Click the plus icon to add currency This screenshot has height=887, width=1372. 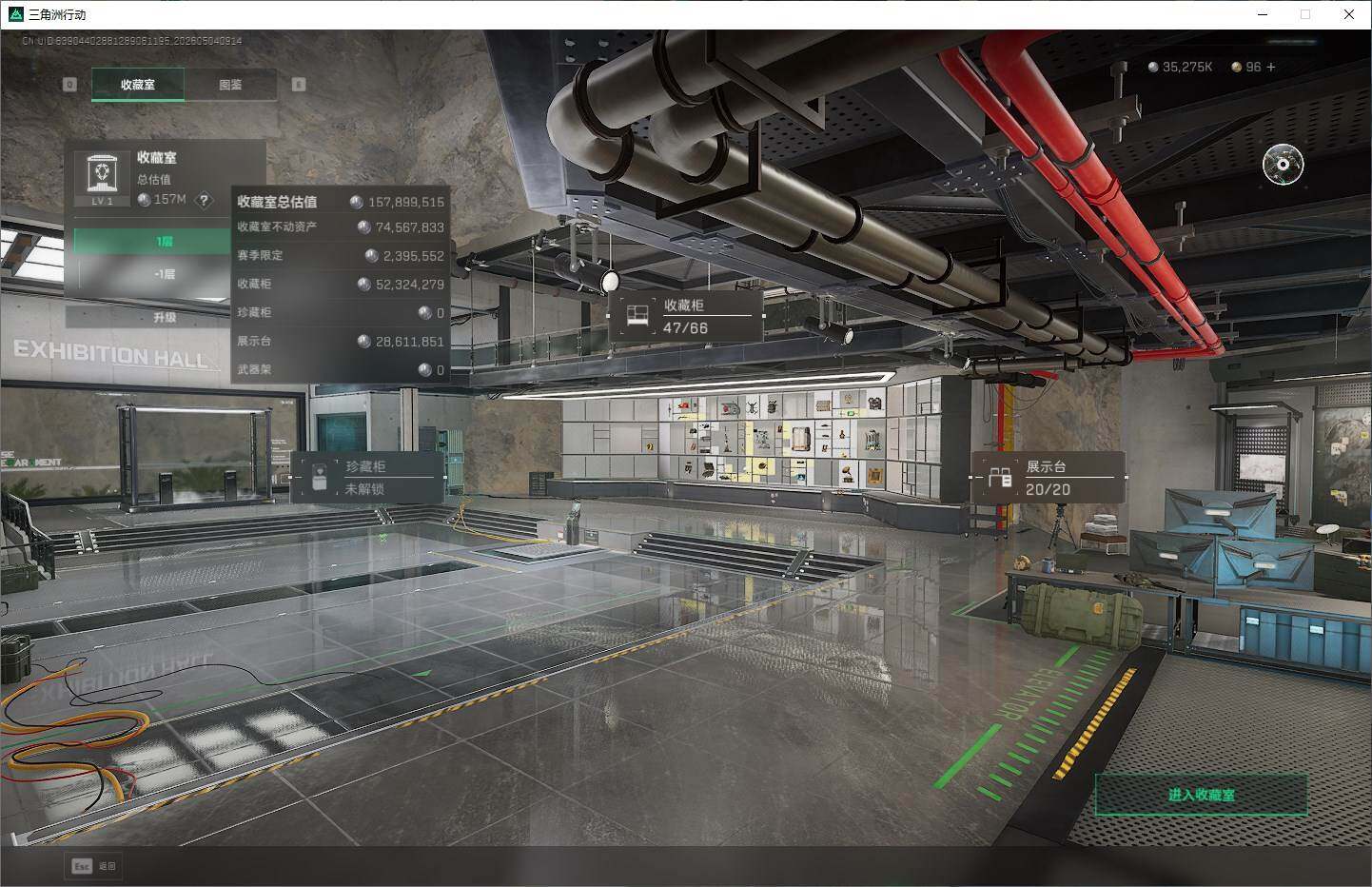(1271, 67)
